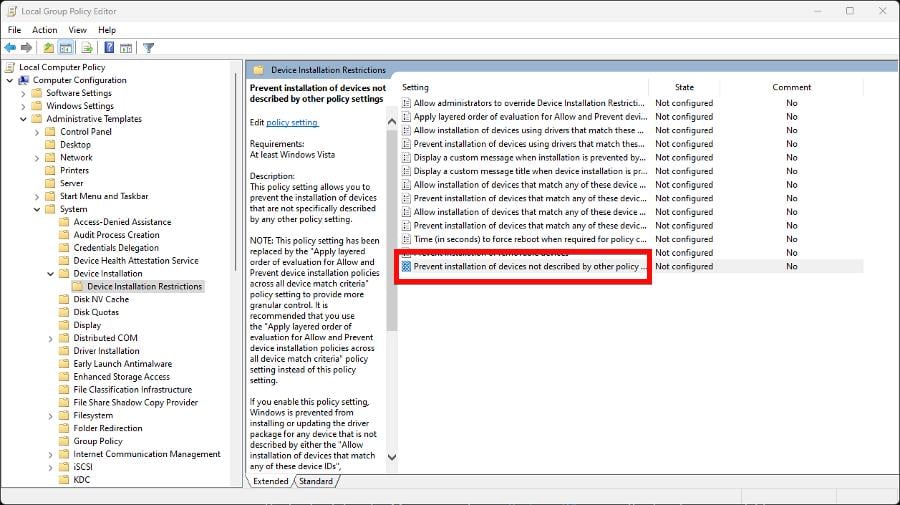
Task: Select Credentials Delegation tree item
Action: 116,248
